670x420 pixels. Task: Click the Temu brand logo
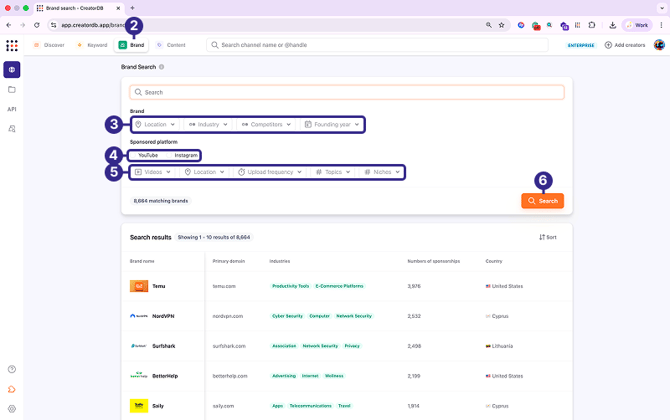tap(139, 286)
